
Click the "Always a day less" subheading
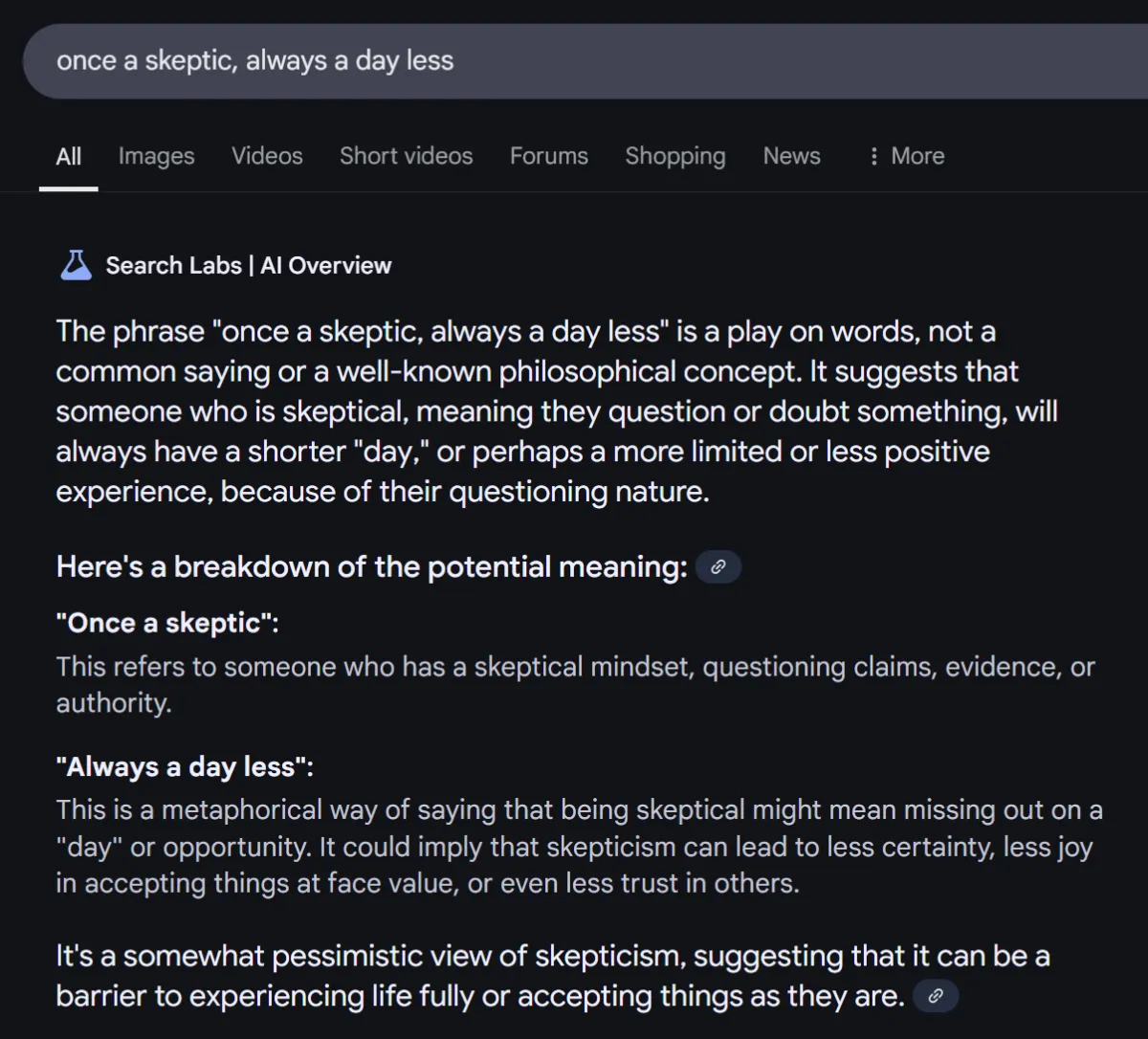[185, 767]
